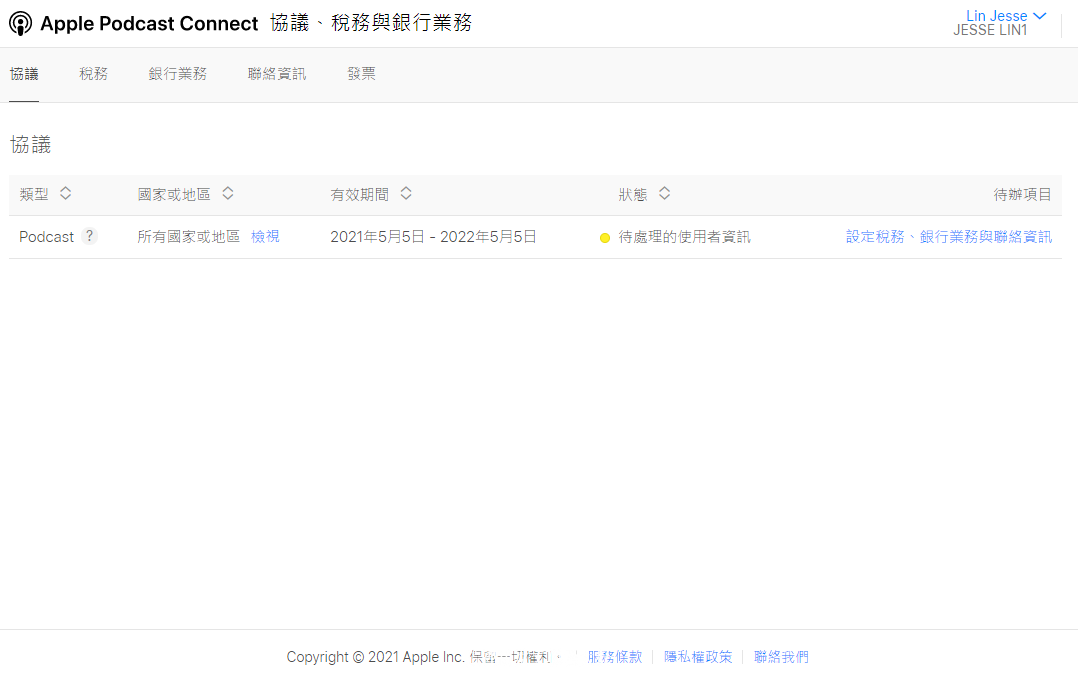1078x689 pixels.
Task: Open the 聯絡我們 footer link
Action: 781,657
